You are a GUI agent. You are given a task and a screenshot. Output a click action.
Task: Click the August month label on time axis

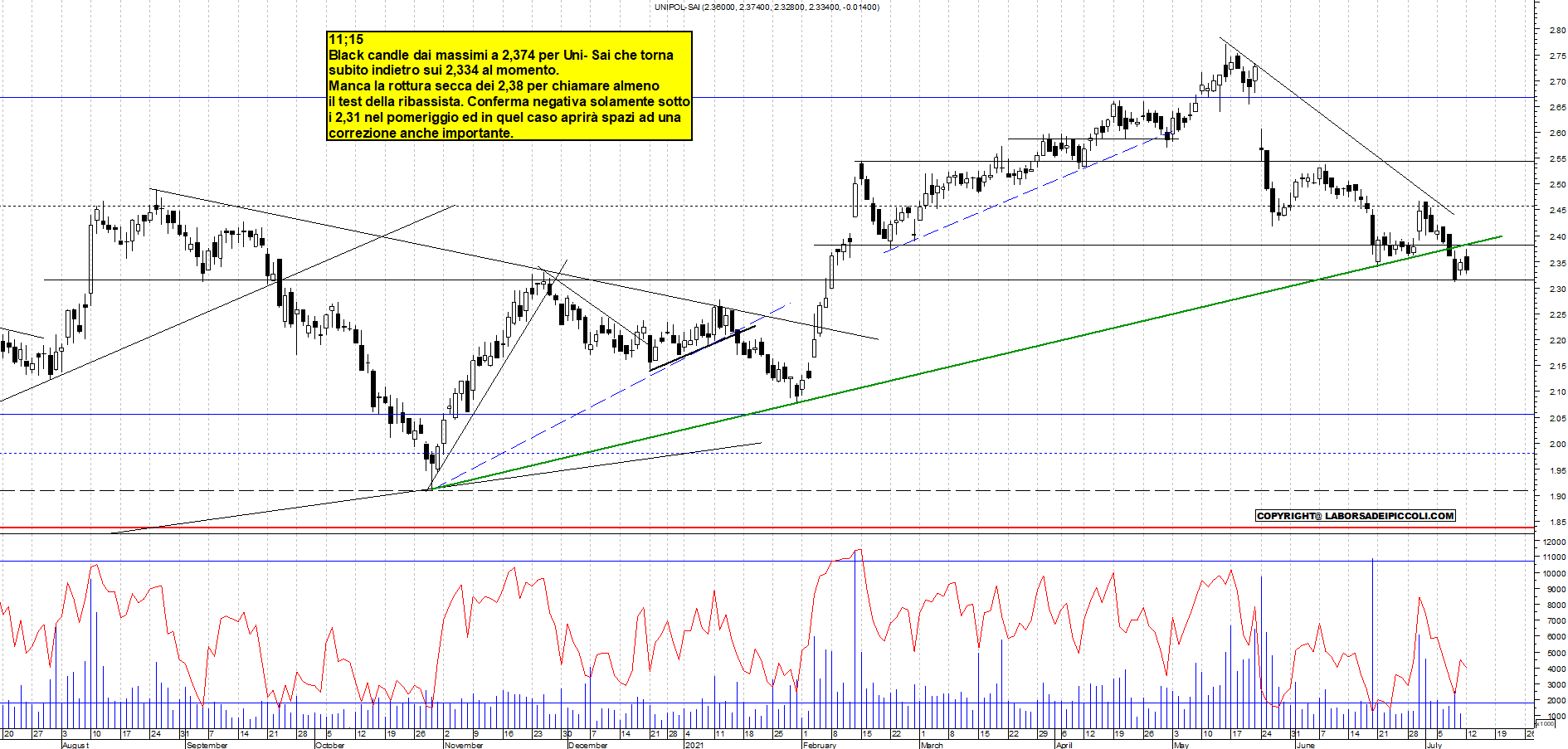[x=75, y=745]
